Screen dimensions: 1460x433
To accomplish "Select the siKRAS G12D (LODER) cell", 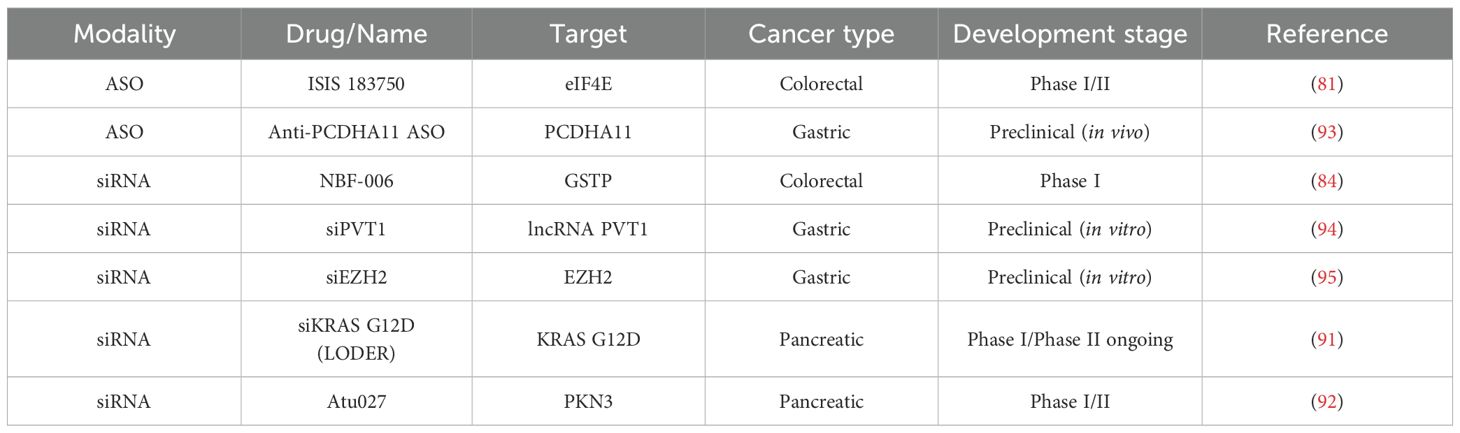I will coord(357,339).
